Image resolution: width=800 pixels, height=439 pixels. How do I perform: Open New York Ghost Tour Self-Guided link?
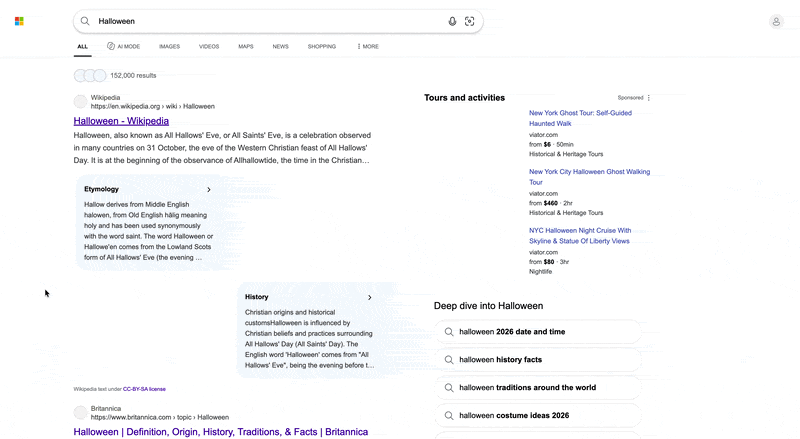pyautogui.click(x=580, y=118)
